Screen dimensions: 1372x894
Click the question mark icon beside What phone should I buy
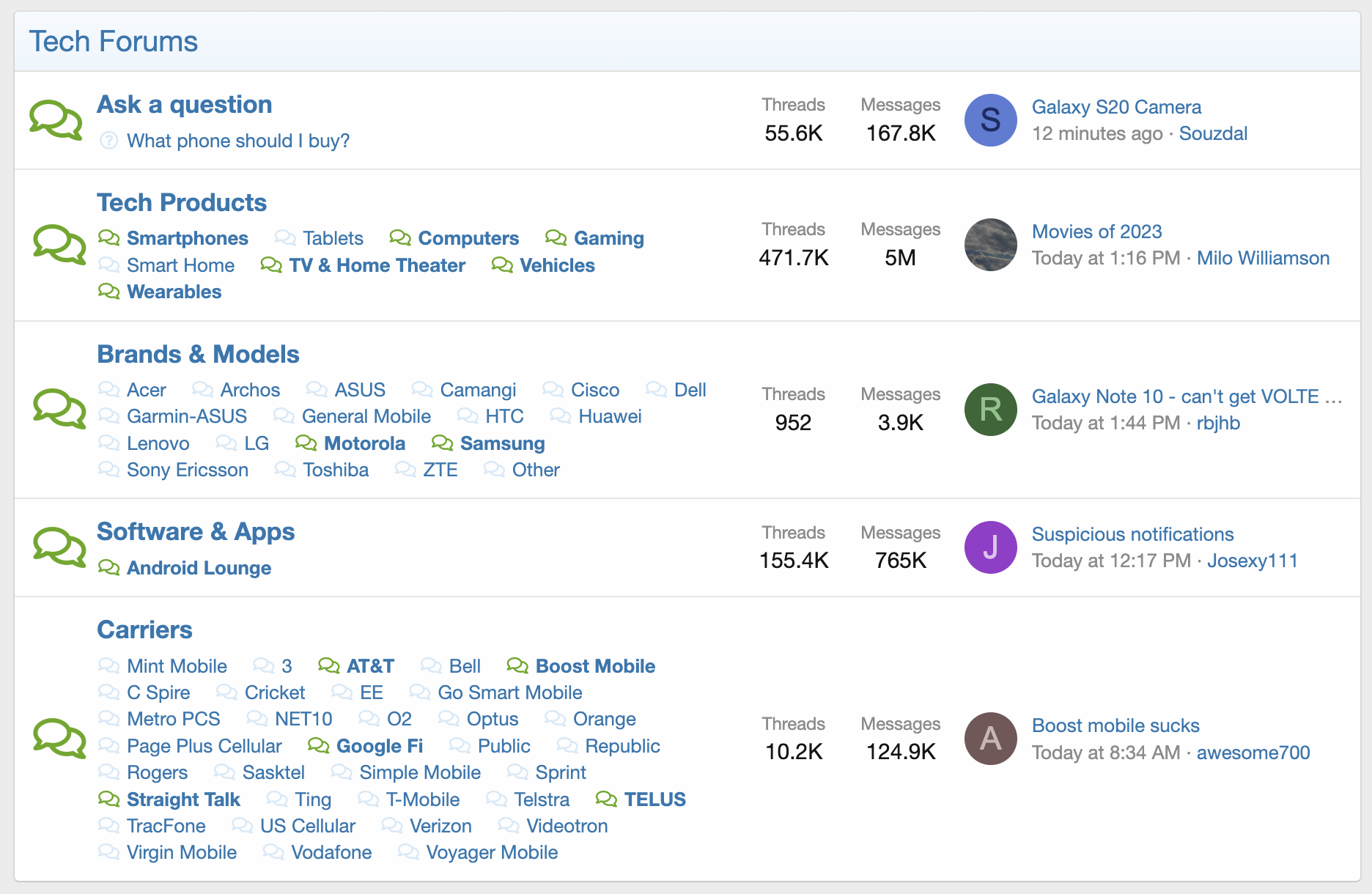pos(108,141)
